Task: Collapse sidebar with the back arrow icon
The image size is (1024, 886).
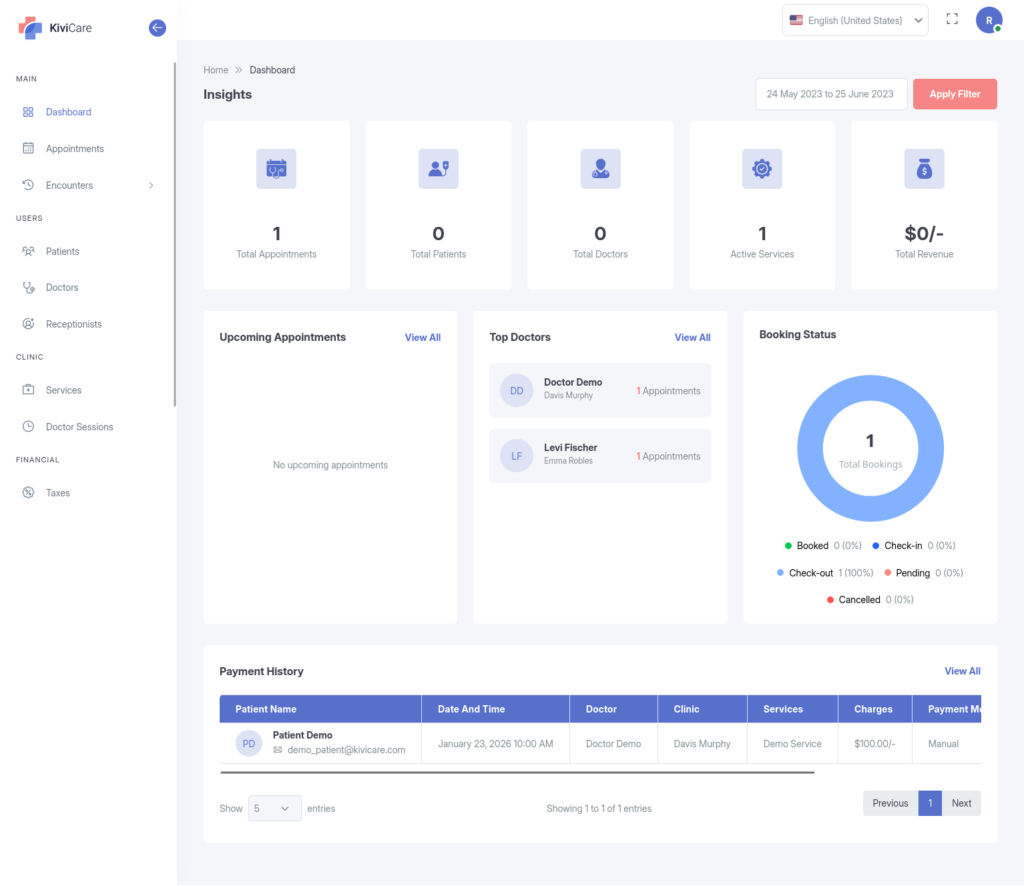Action: (x=157, y=28)
